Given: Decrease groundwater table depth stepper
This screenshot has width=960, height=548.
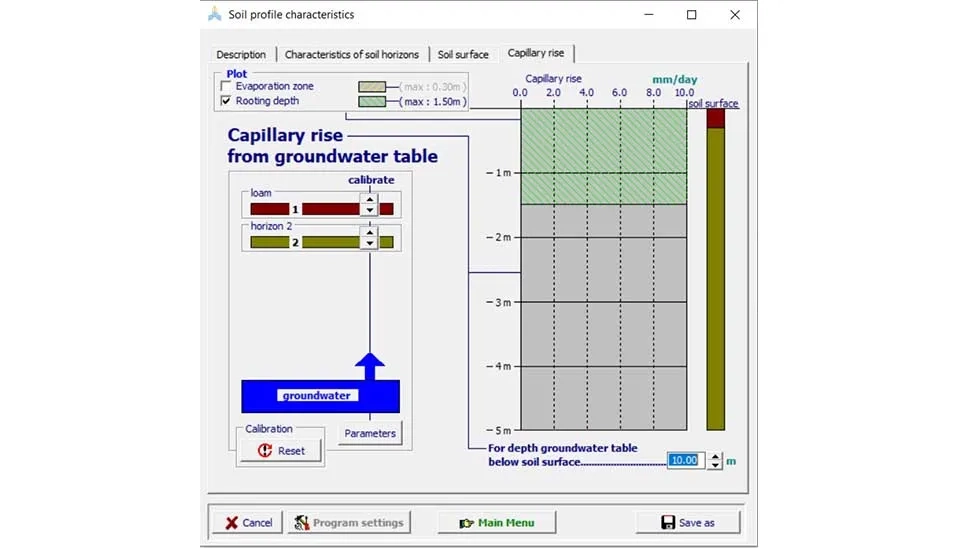Looking at the screenshot, I should click(x=714, y=466).
